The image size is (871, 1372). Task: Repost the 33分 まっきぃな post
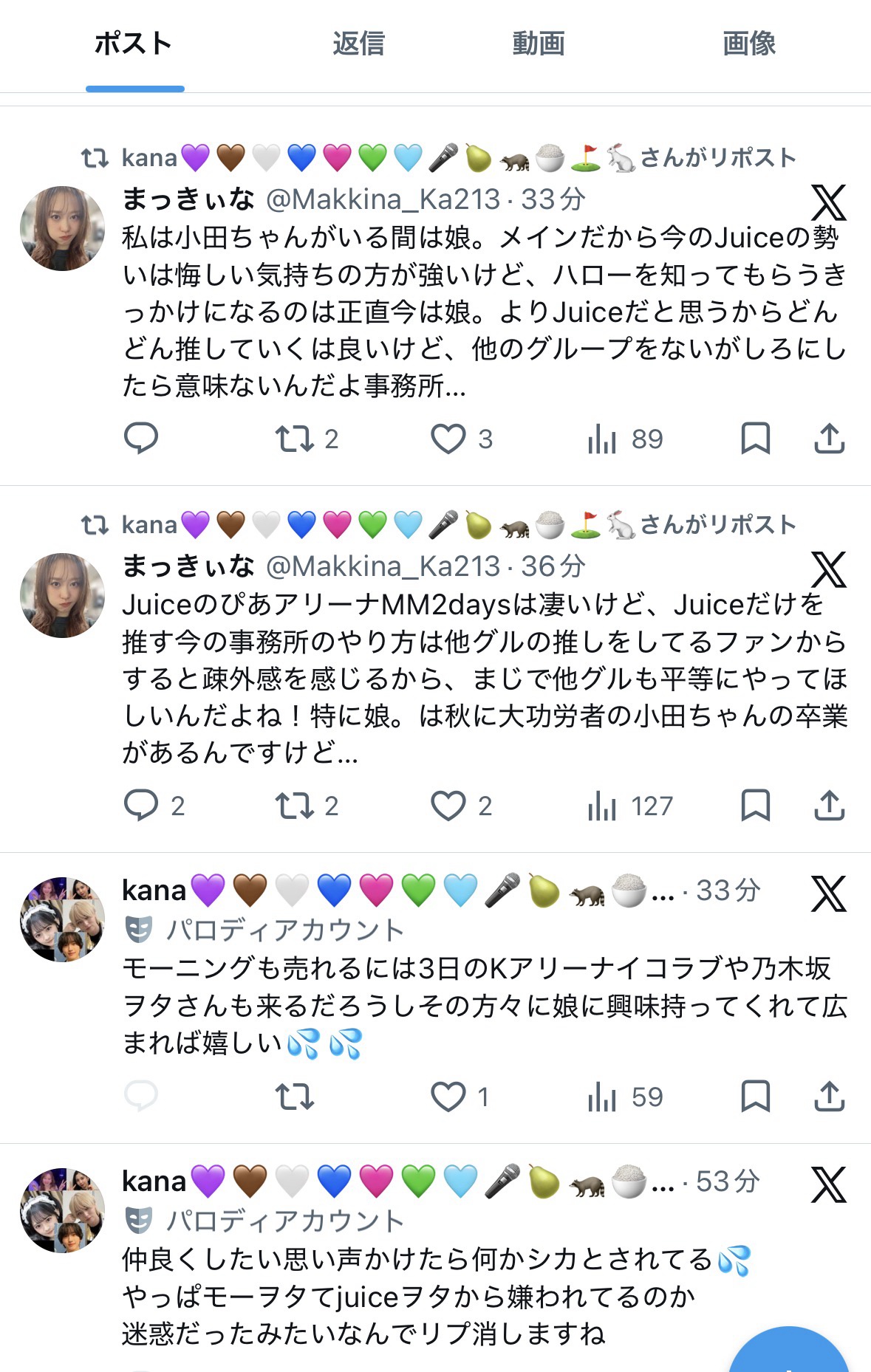click(x=295, y=439)
